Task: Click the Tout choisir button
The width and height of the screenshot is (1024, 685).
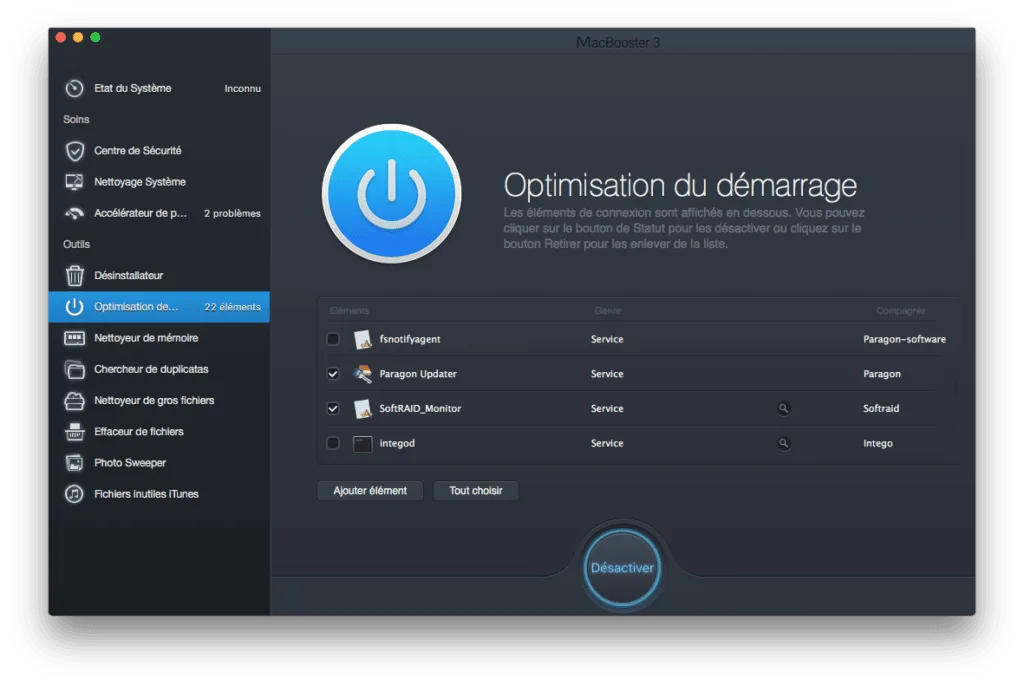Action: coord(476,490)
